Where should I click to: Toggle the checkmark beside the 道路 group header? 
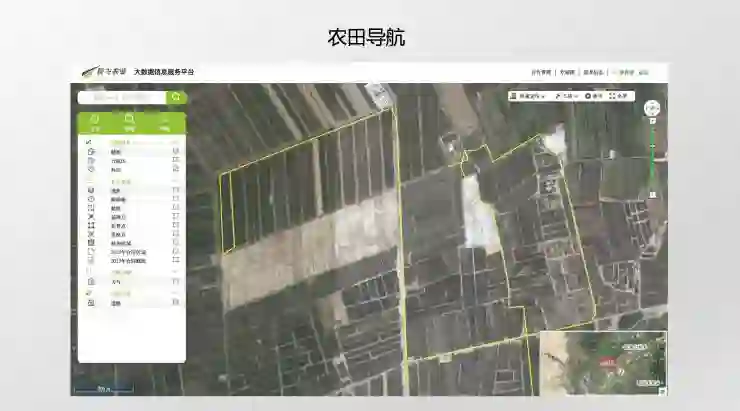click(x=89, y=293)
